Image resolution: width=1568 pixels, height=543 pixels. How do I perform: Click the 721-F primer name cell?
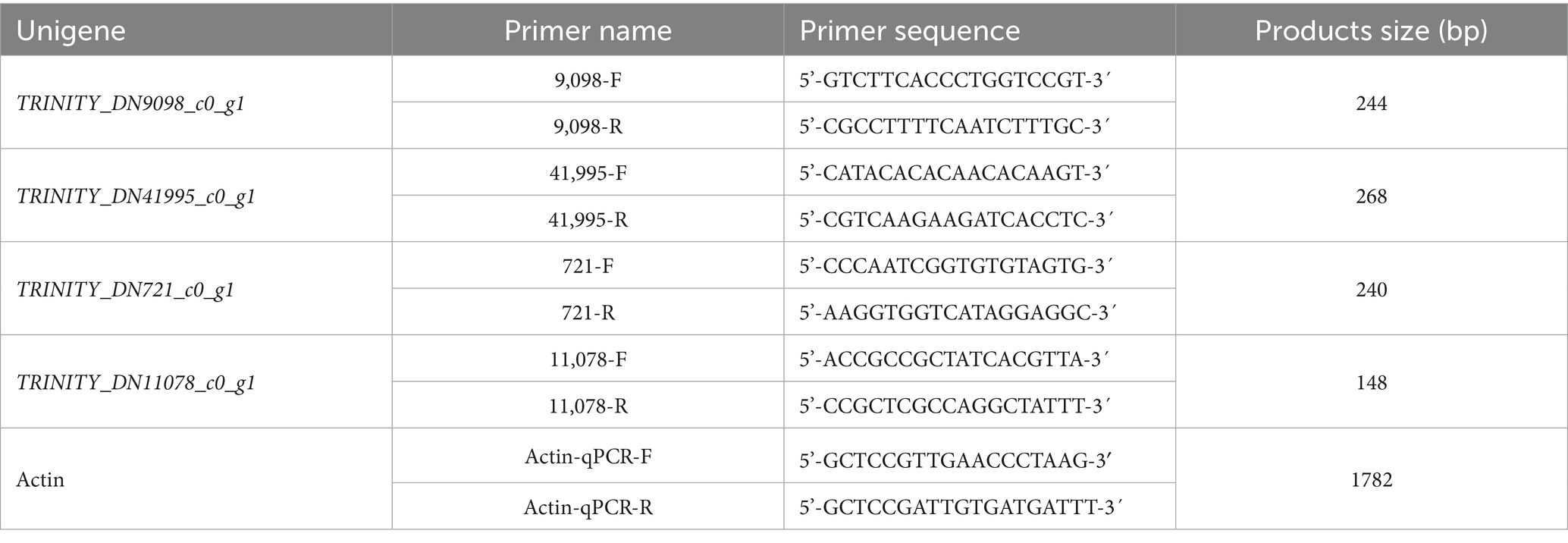[588, 266]
